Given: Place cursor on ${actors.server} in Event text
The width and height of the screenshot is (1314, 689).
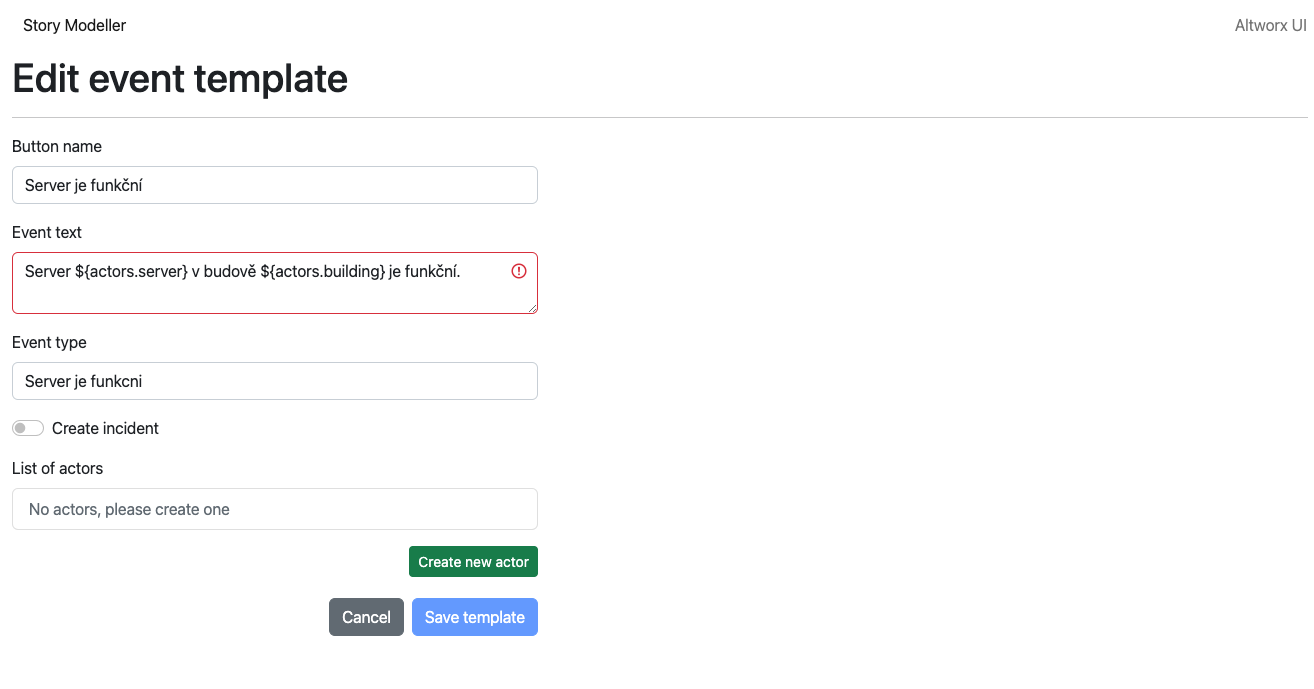Looking at the screenshot, I should click(x=131, y=271).
